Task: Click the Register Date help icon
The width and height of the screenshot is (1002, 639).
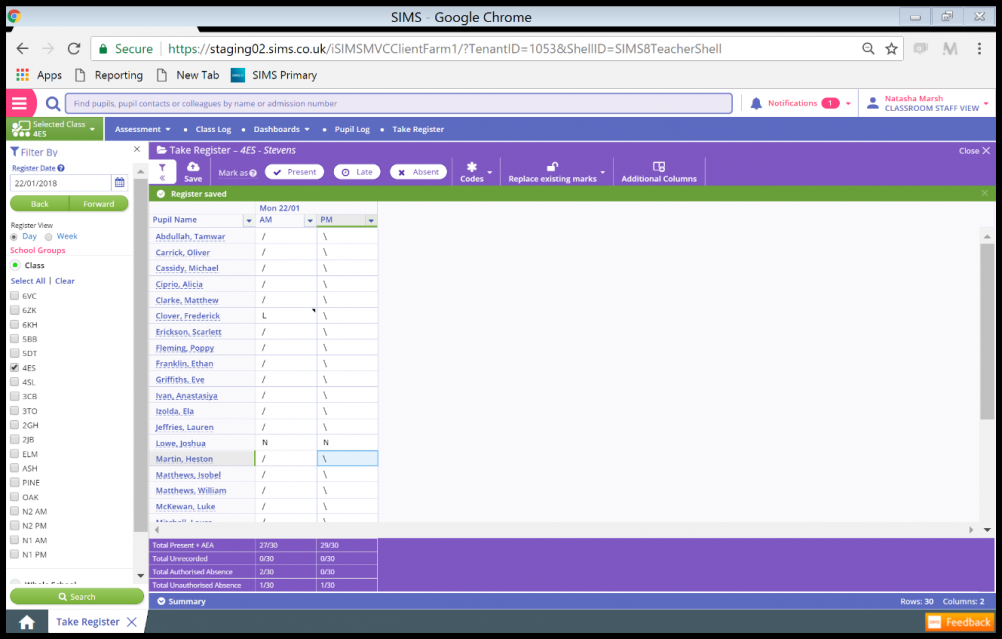Action: [61, 168]
